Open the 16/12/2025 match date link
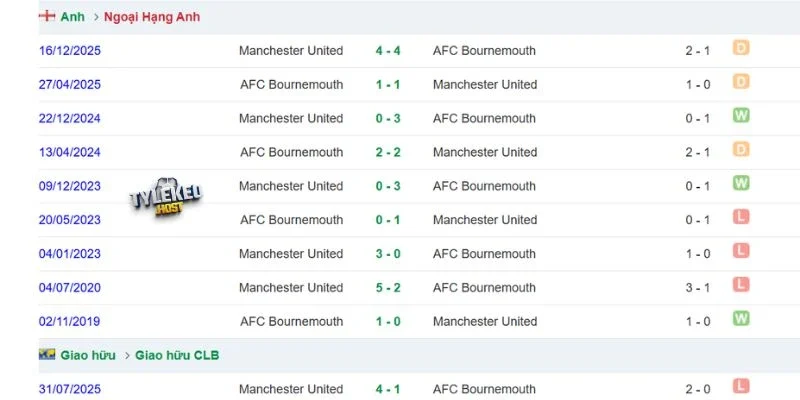This screenshot has width=800, height=400. (x=70, y=51)
